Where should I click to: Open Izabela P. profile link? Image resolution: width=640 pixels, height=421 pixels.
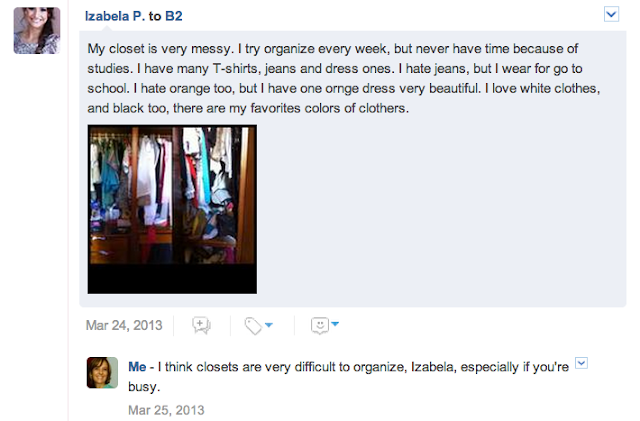116,16
